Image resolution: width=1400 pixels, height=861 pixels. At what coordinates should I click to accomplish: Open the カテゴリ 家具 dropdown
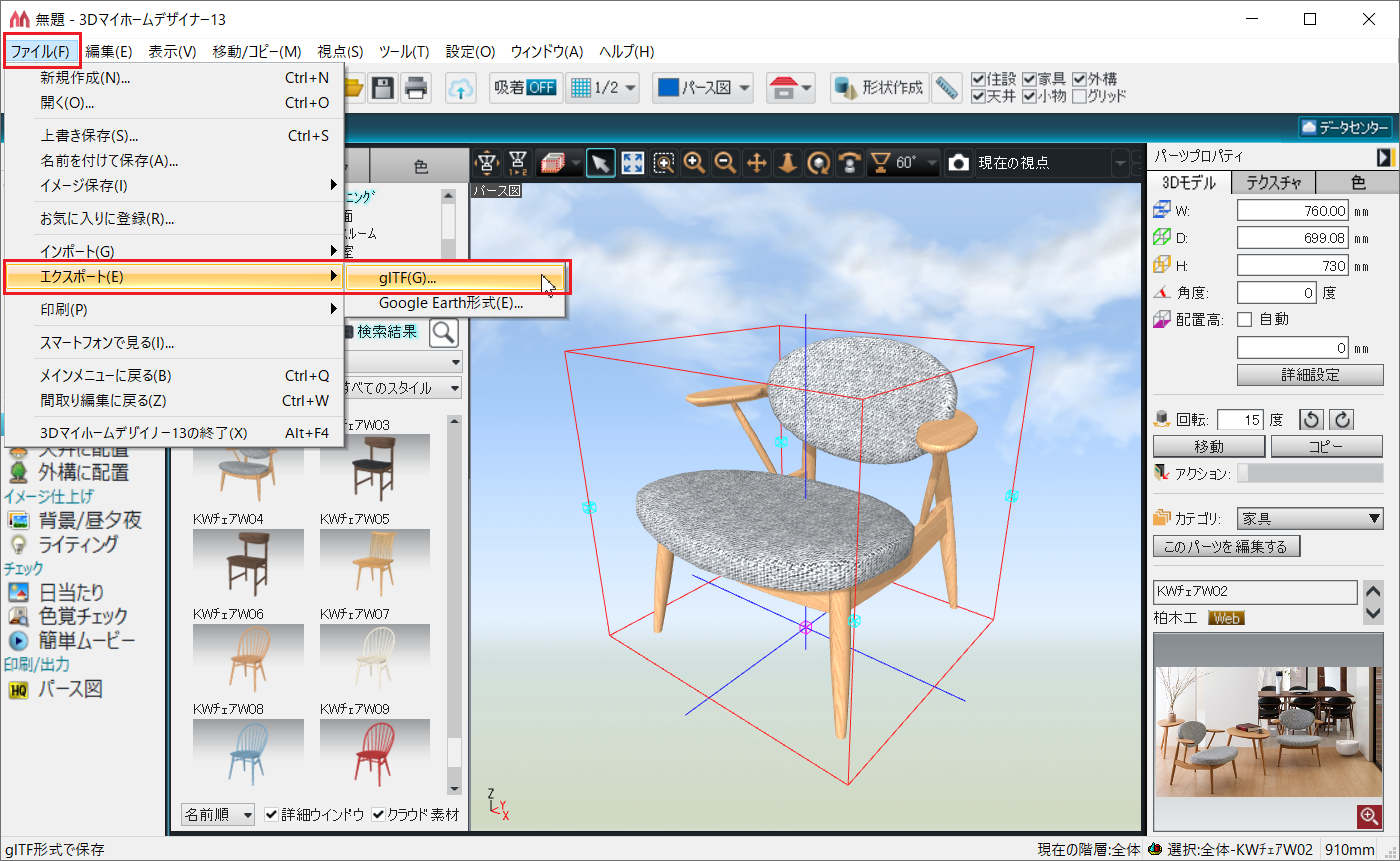[x=1310, y=519]
